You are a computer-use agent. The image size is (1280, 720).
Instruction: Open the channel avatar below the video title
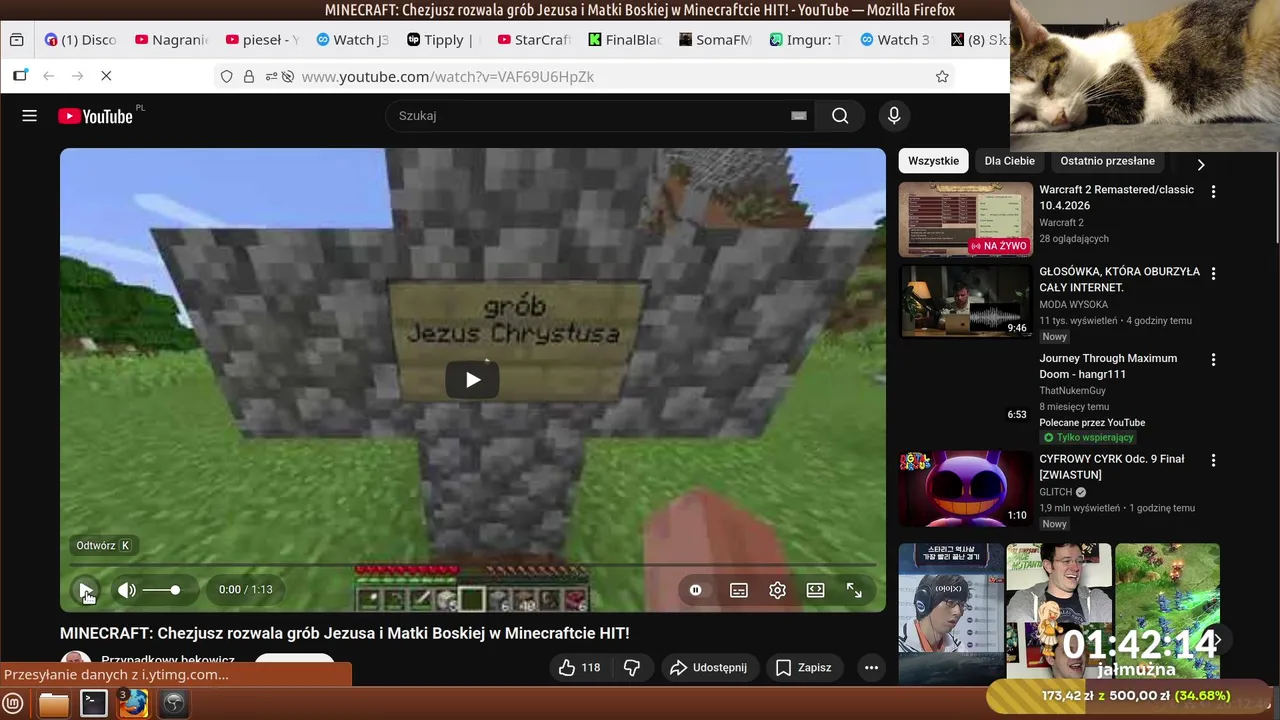tap(75, 664)
